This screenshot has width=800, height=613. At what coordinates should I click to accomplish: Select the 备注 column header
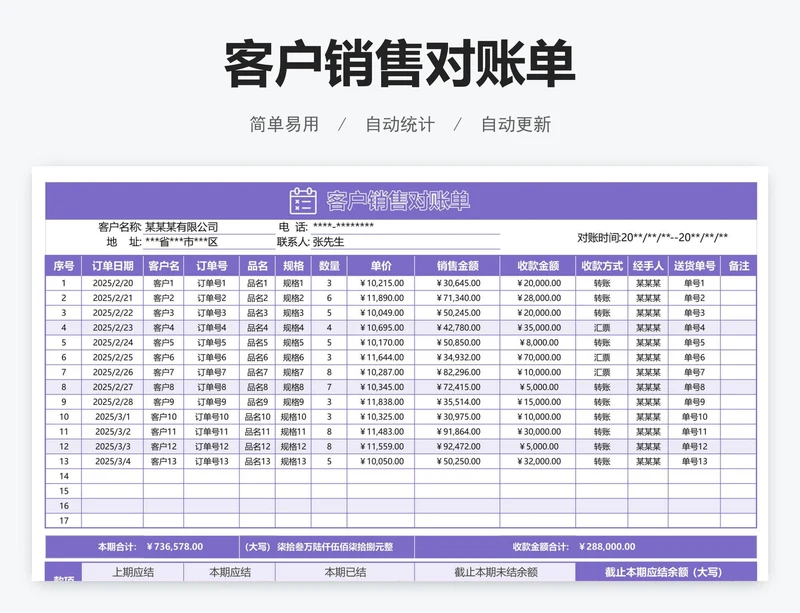click(738, 266)
